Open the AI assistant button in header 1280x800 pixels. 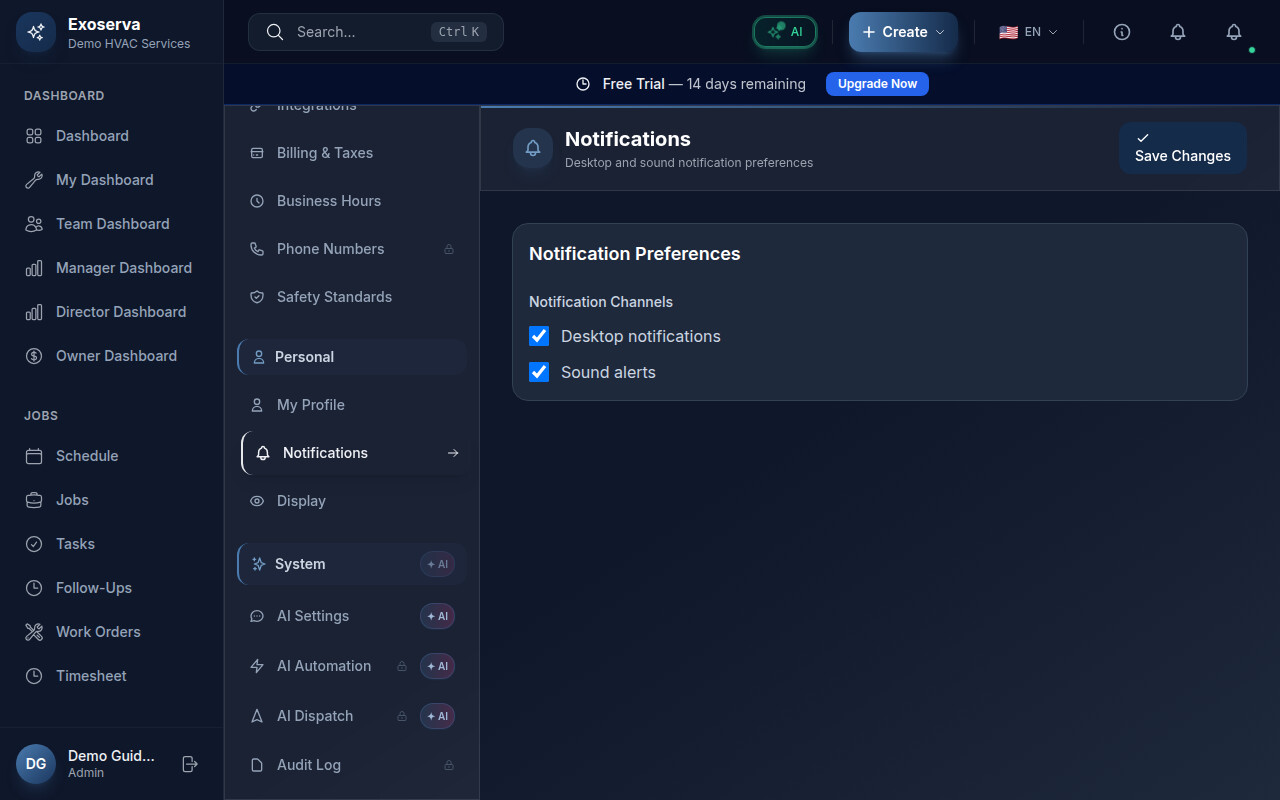(785, 32)
